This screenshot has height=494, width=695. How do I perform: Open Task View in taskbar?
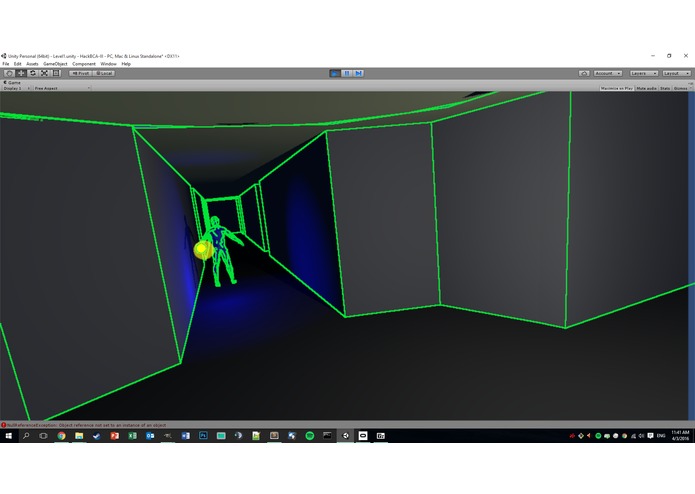point(43,436)
